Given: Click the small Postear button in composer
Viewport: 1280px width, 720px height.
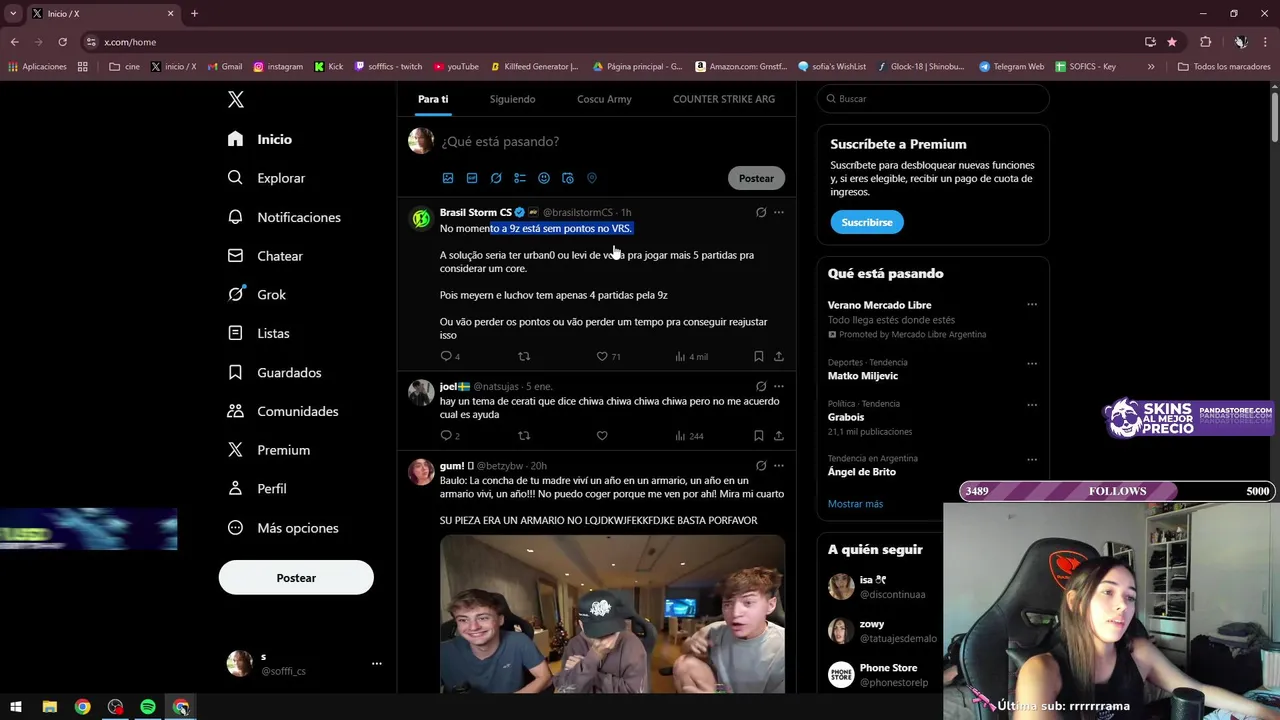Looking at the screenshot, I should click(756, 178).
